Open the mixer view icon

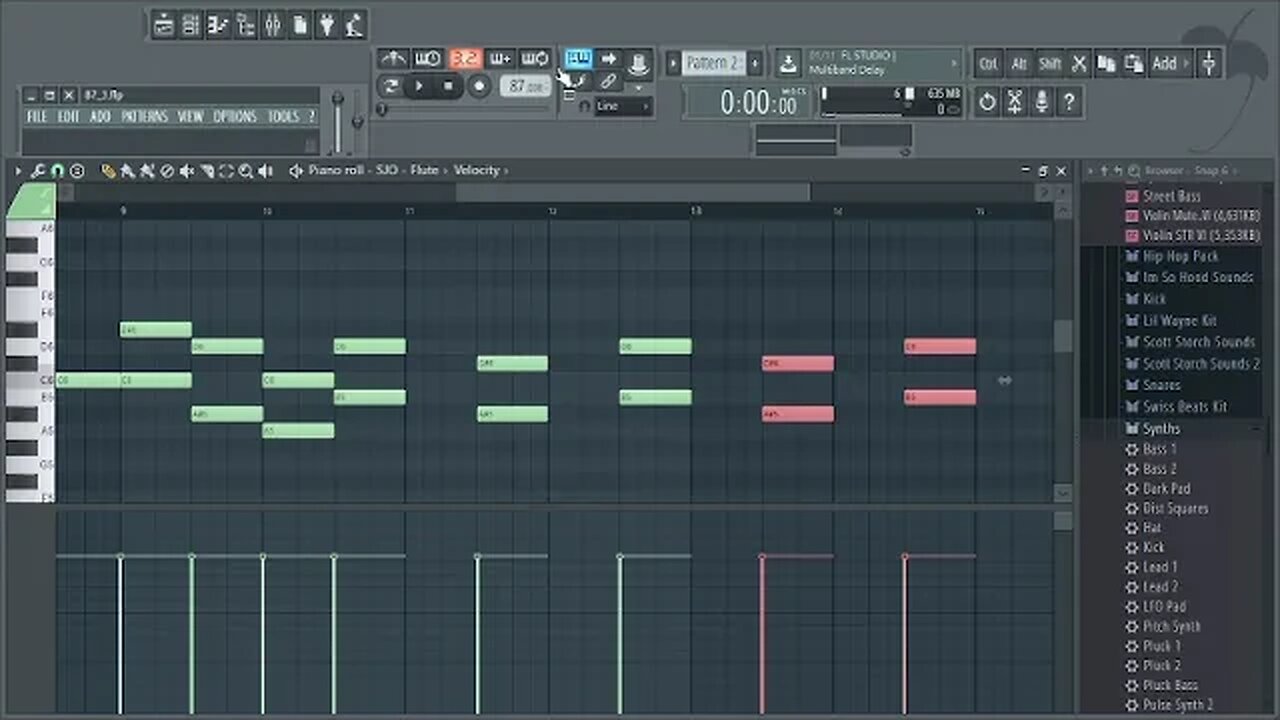point(272,24)
